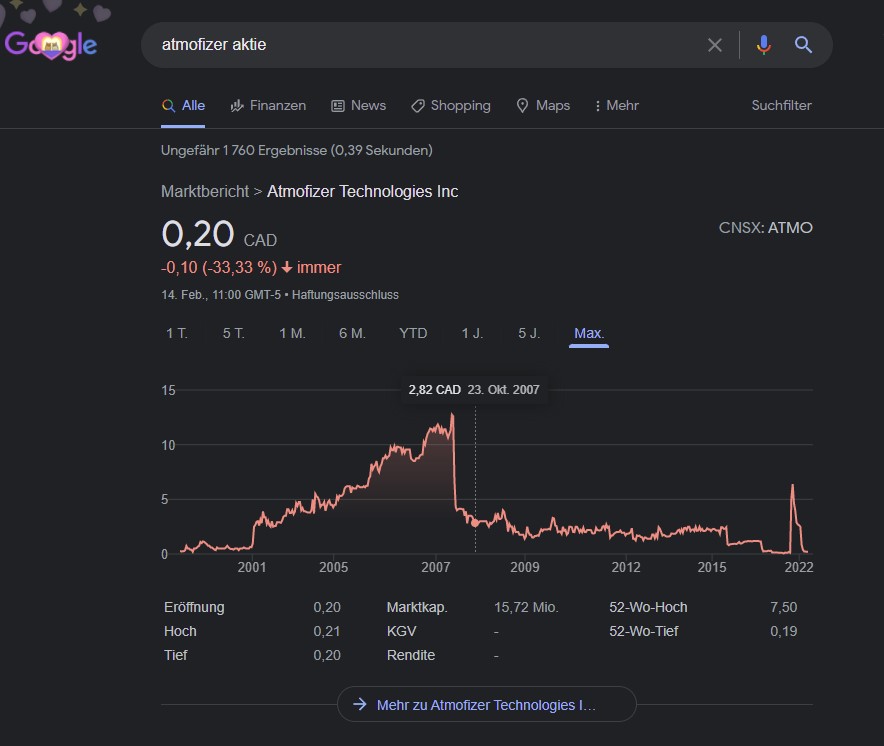Switch to the News results tab
This screenshot has width=884, height=746.
[358, 106]
